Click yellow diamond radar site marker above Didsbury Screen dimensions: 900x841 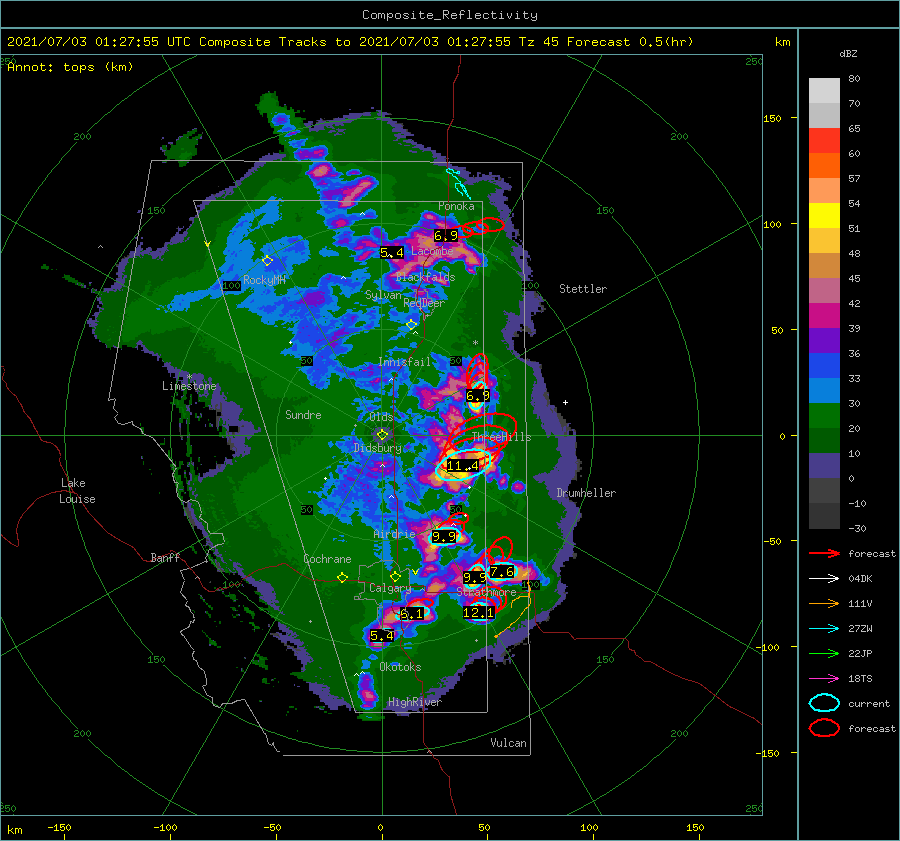(382, 435)
